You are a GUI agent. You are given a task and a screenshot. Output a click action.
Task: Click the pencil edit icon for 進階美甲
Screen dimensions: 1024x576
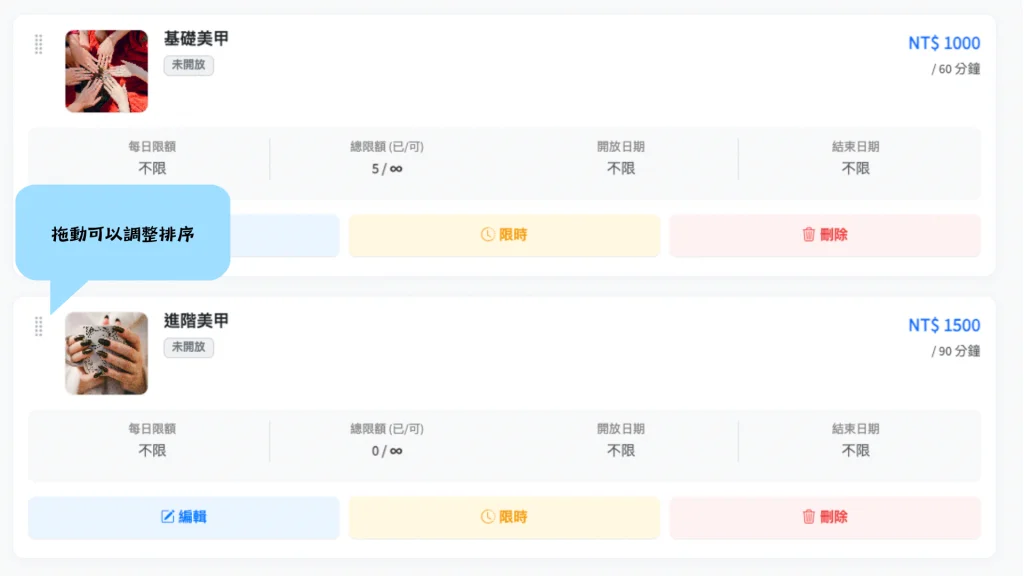pyautogui.click(x=168, y=517)
